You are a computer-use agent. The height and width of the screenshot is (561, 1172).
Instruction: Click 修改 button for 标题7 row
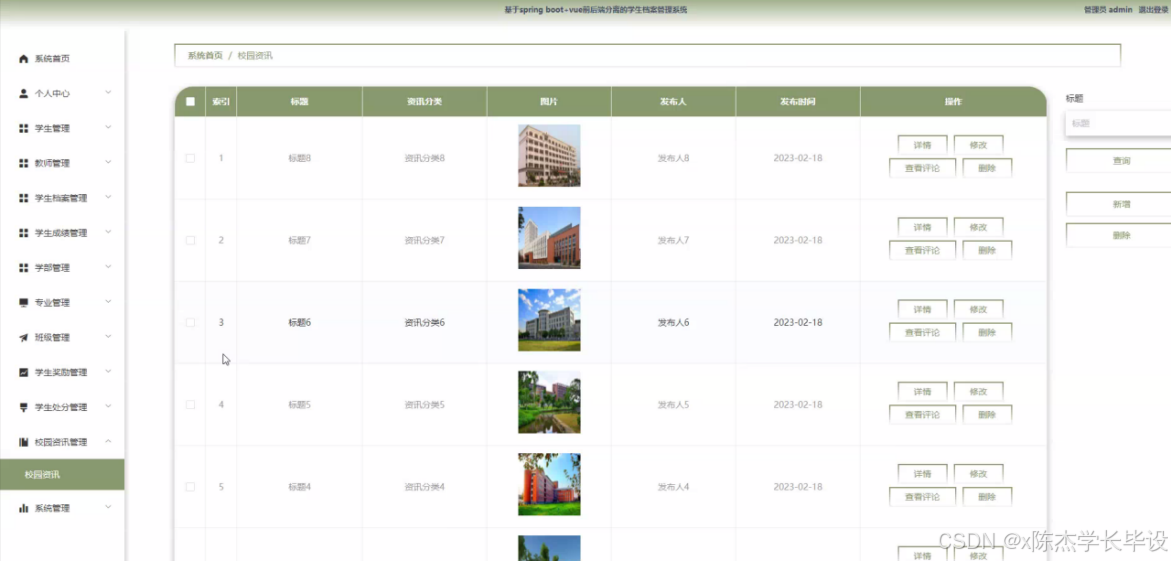point(978,227)
